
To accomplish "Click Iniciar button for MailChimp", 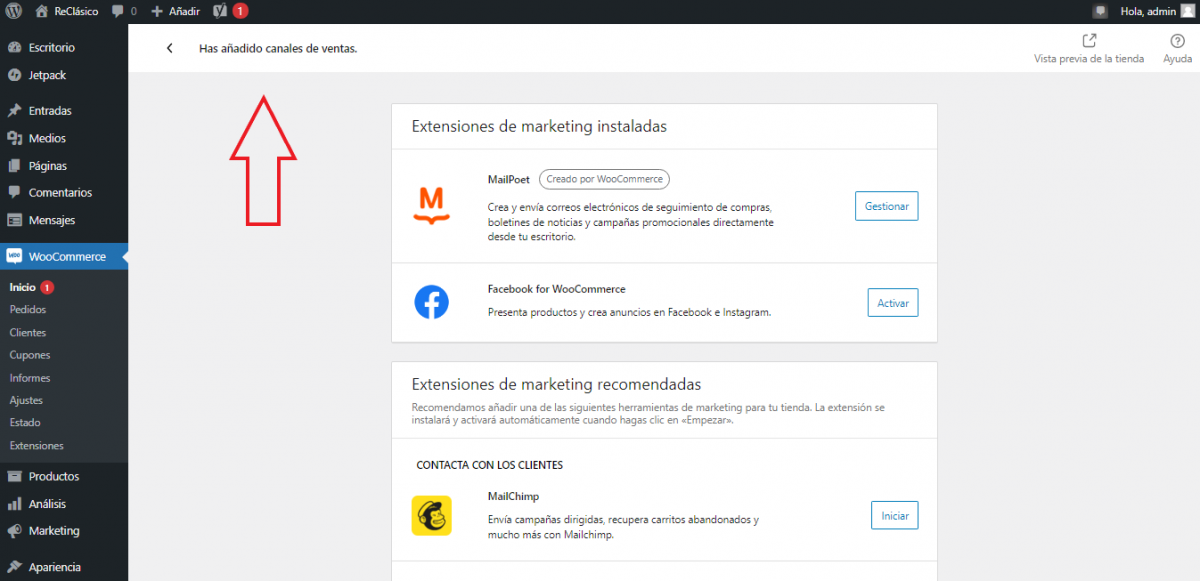I will pyautogui.click(x=894, y=516).
